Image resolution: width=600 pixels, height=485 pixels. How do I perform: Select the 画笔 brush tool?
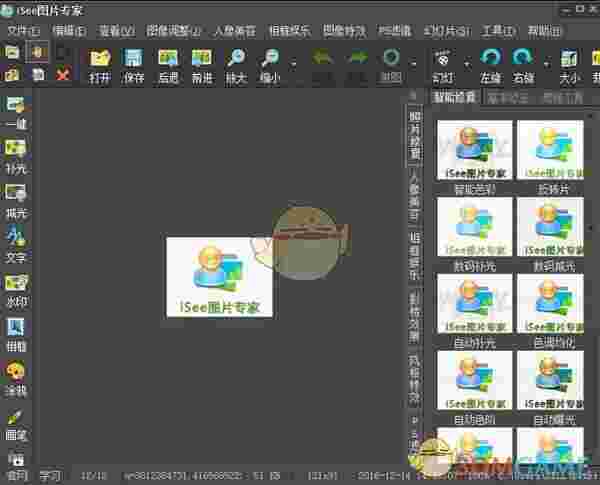pyautogui.click(x=16, y=425)
